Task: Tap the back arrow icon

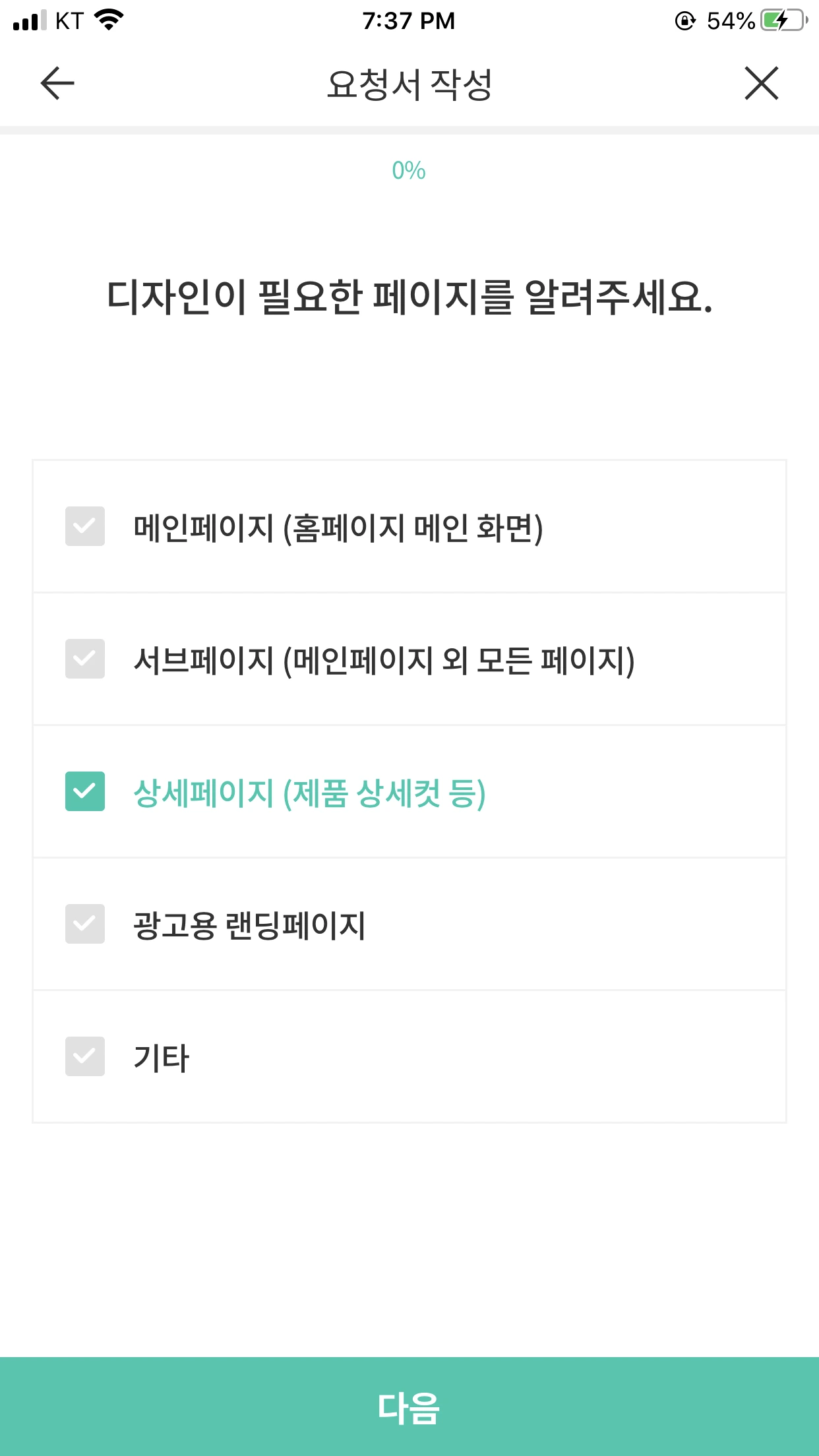Action: (57, 83)
